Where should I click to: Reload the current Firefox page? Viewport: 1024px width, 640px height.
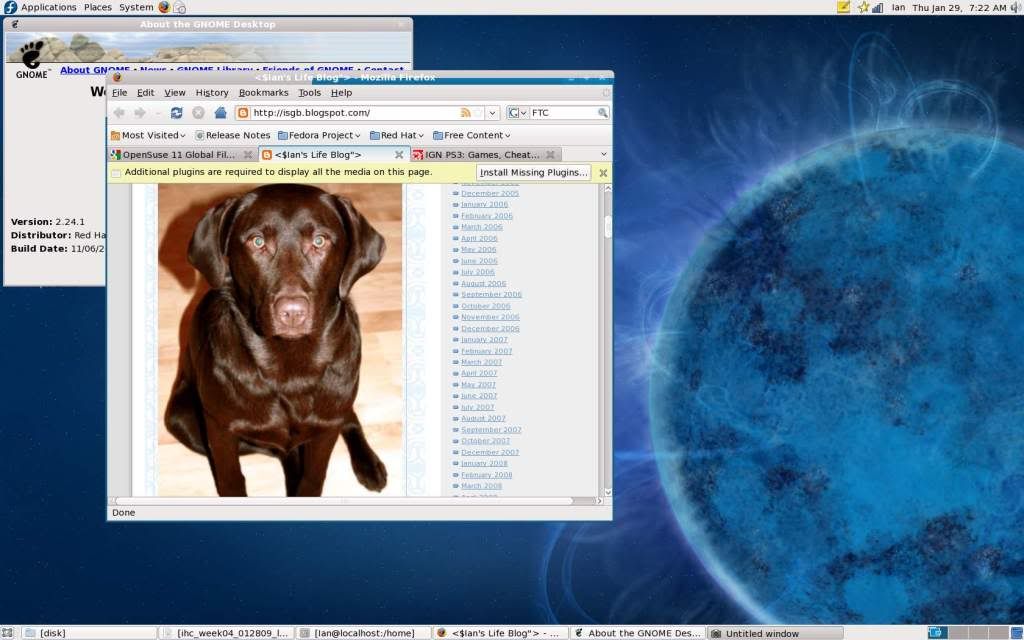click(176, 113)
